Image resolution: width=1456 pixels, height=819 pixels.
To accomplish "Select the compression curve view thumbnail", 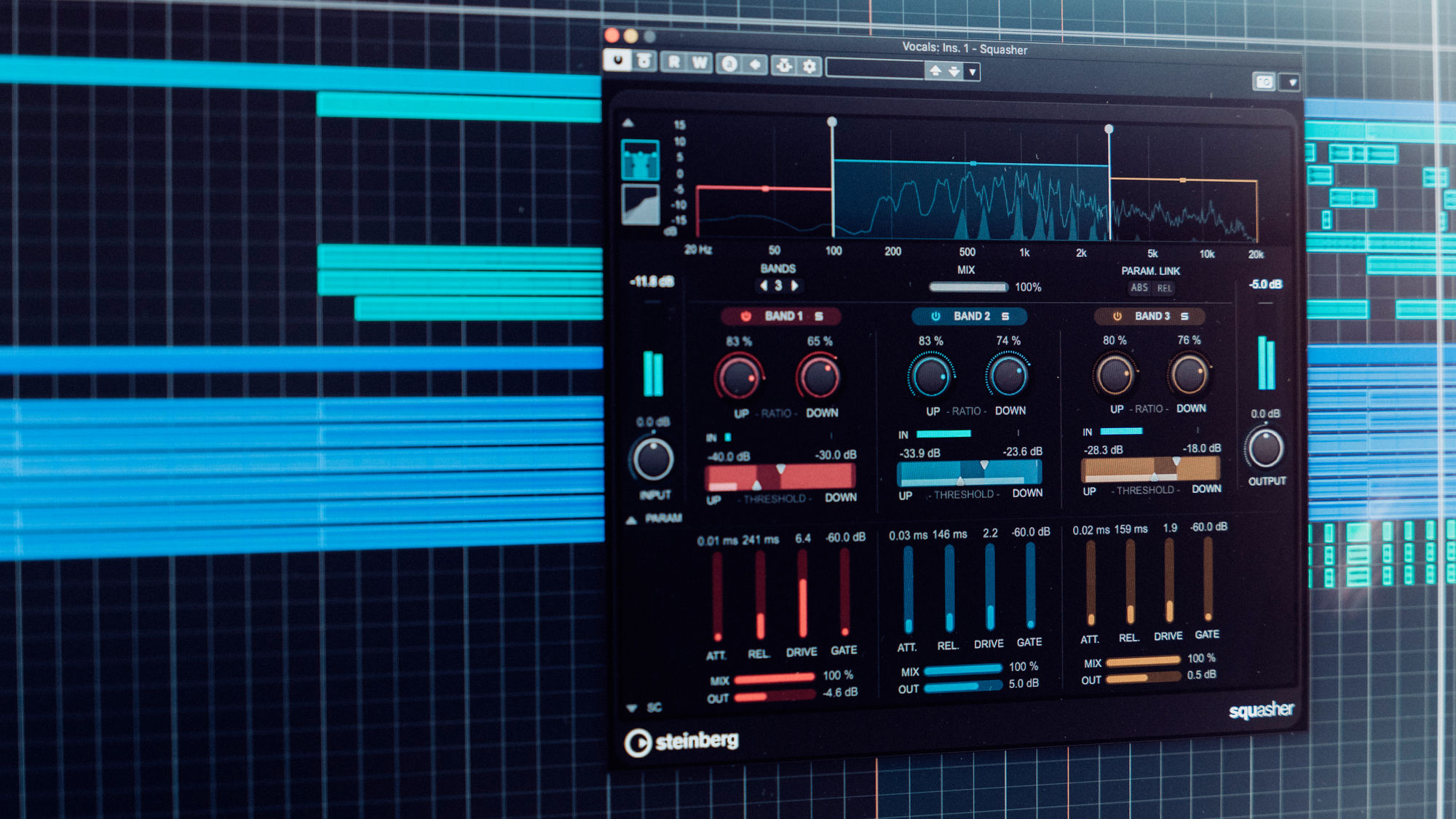I will [640, 205].
